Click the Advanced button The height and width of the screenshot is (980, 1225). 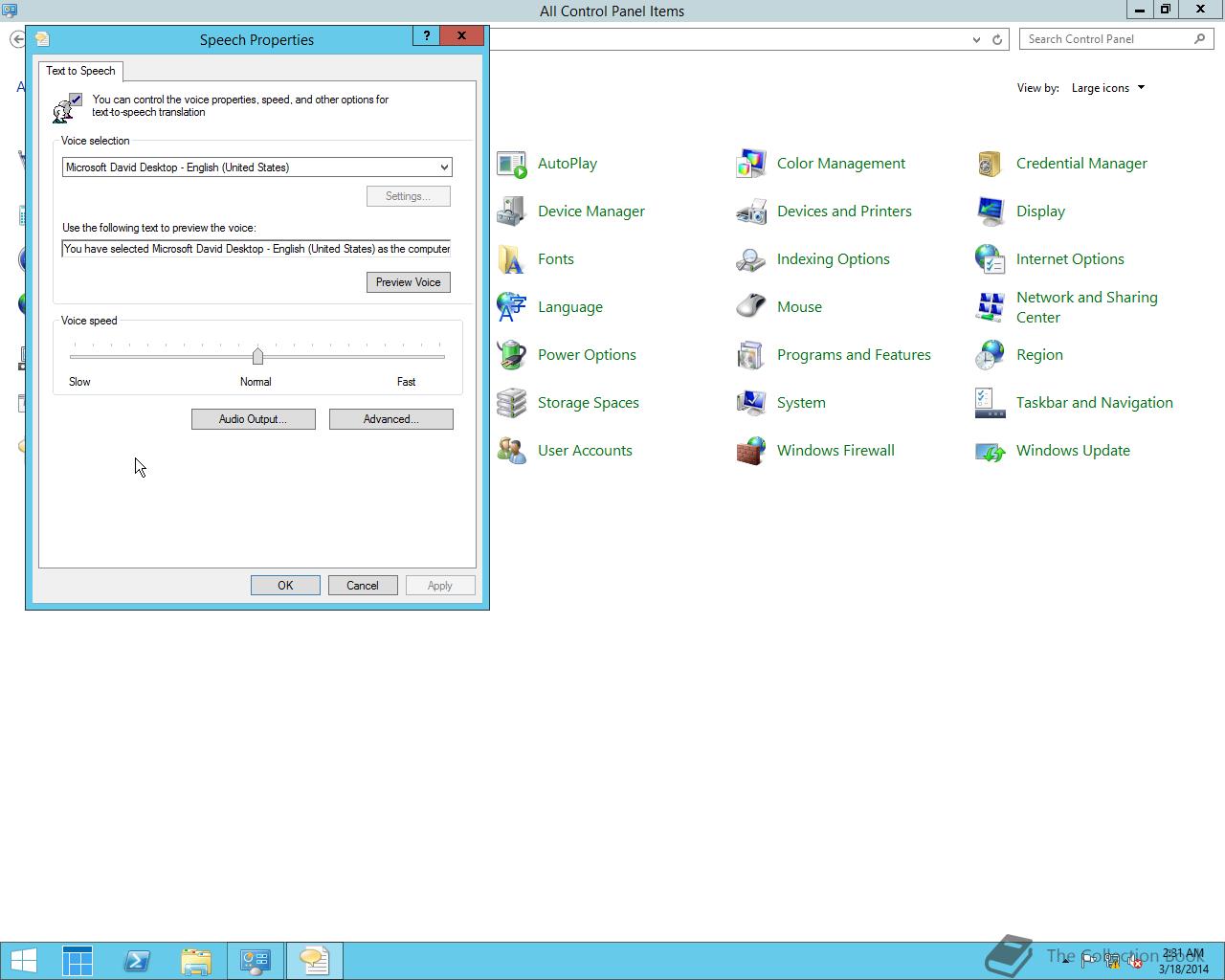pos(391,419)
